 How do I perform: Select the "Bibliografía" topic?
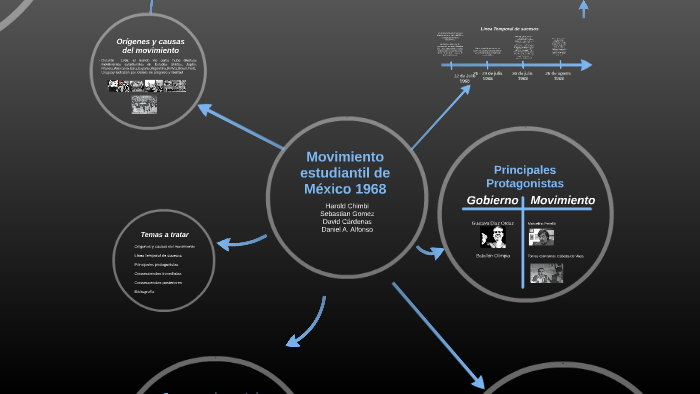pyautogui.click(x=144, y=291)
